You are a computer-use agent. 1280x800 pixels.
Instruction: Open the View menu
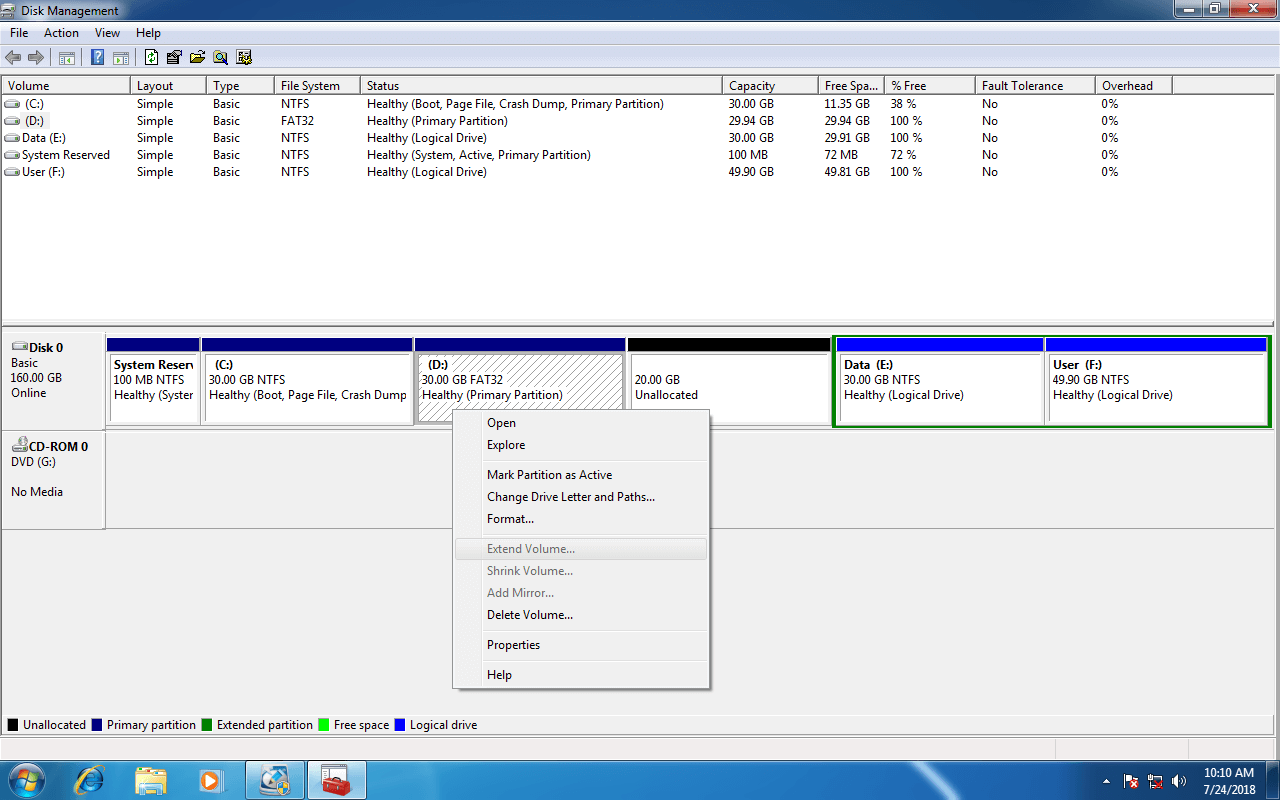pos(107,32)
